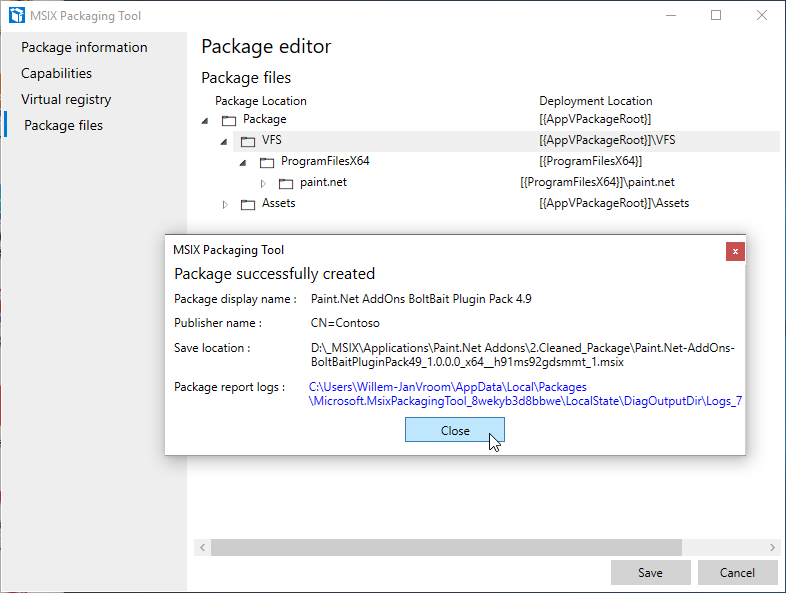Open the Virtual registry section
Viewport: 786px width, 593px height.
[66, 99]
